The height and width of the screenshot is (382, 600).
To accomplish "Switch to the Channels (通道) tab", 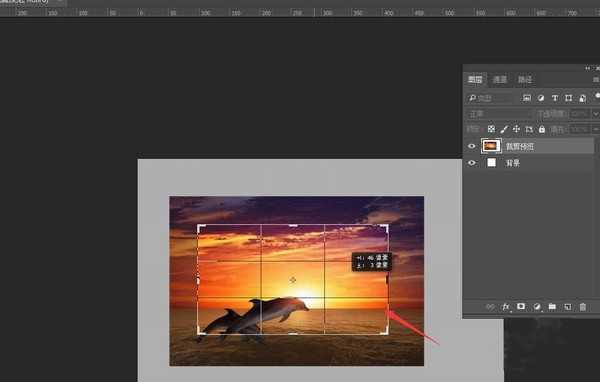I will (500, 80).
